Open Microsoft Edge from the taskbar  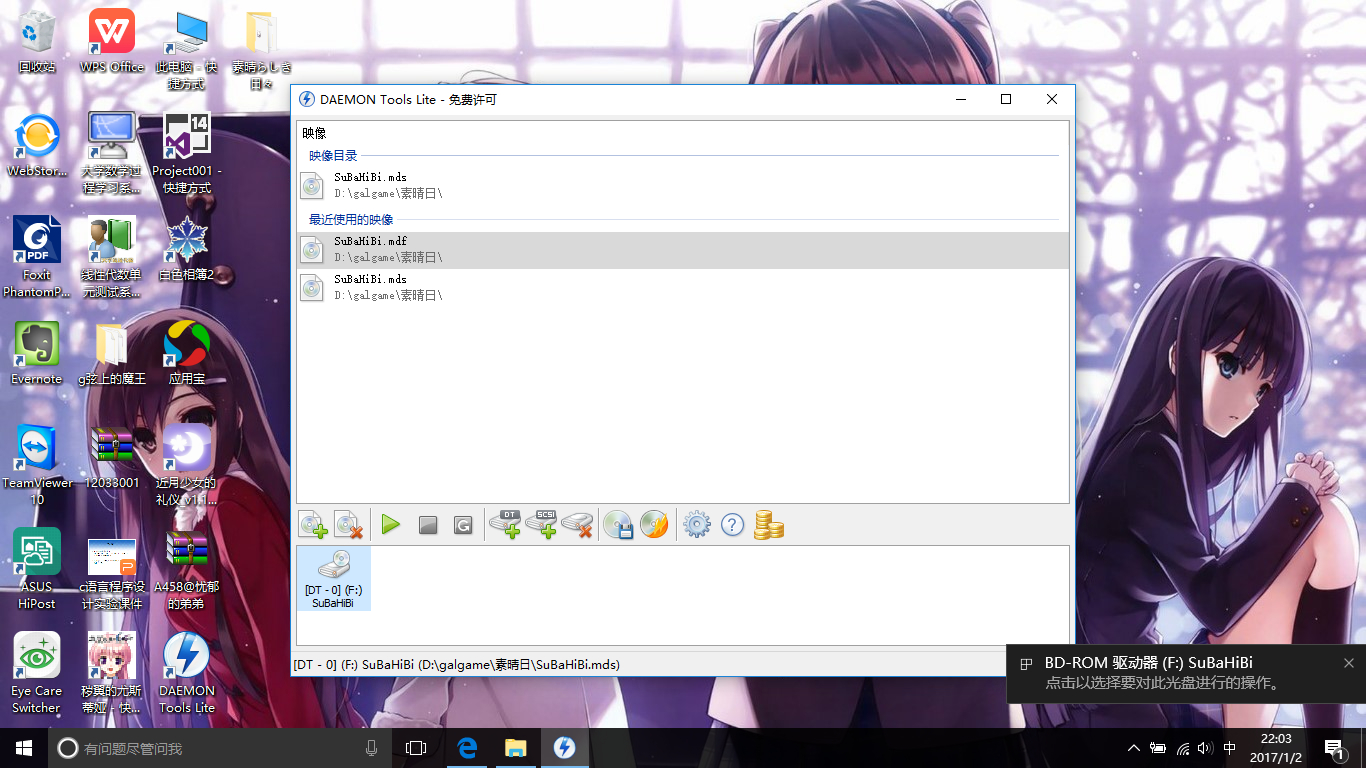(x=467, y=748)
